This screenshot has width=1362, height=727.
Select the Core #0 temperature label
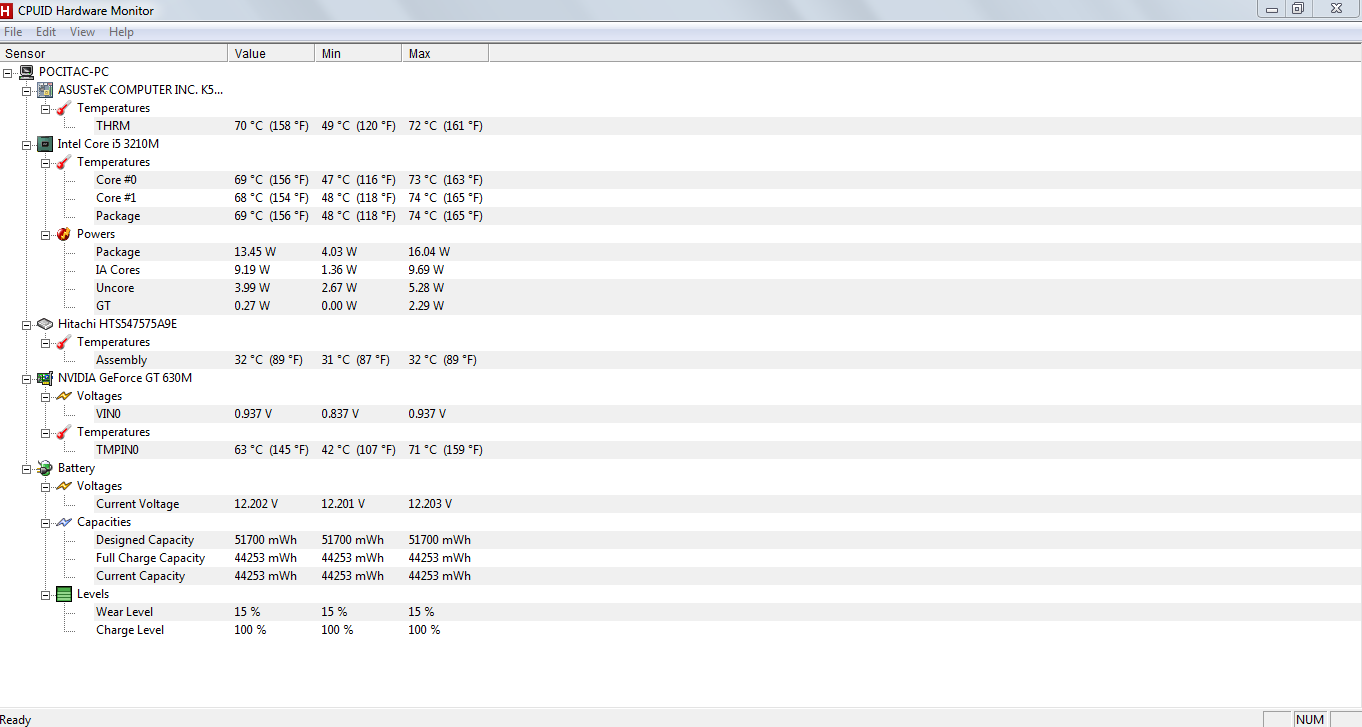116,180
